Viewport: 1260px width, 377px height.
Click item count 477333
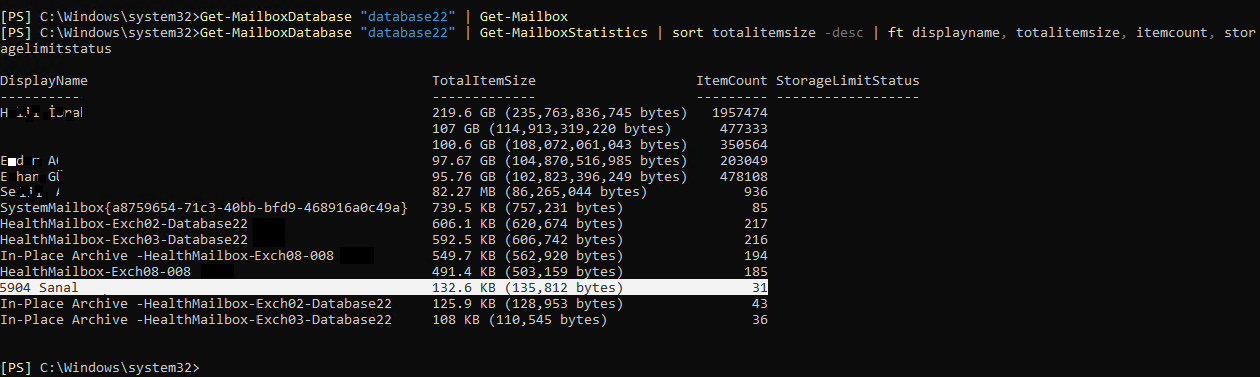point(744,128)
